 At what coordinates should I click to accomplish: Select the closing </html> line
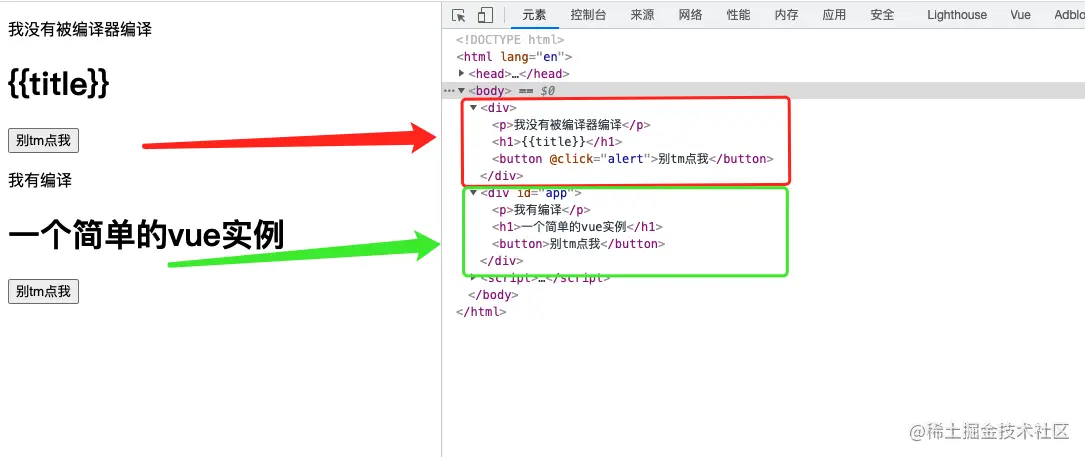(x=481, y=312)
